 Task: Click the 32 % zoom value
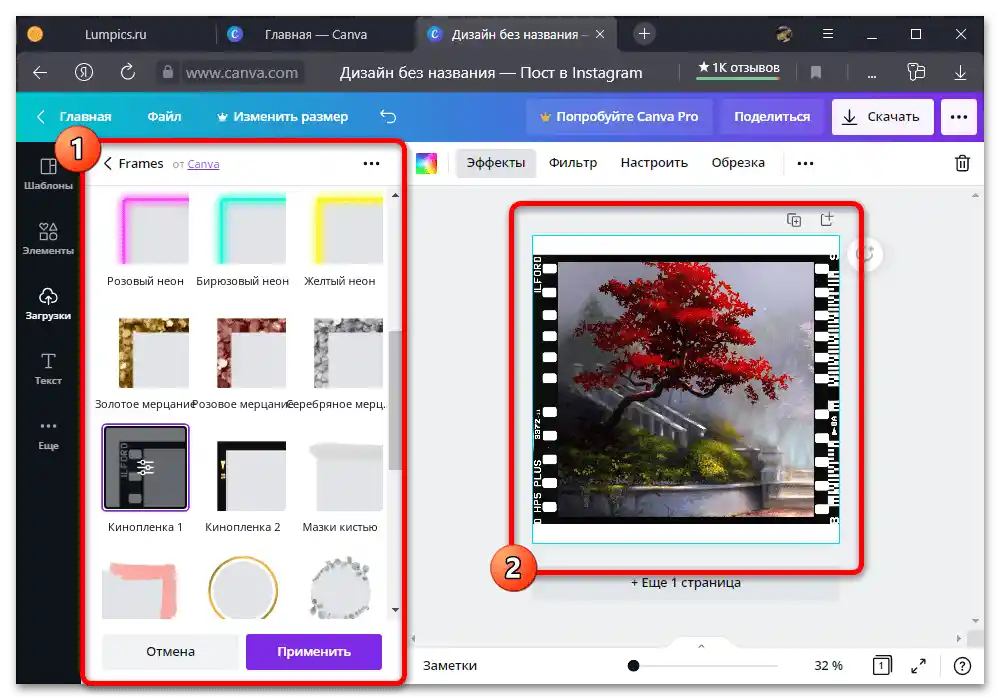(828, 666)
